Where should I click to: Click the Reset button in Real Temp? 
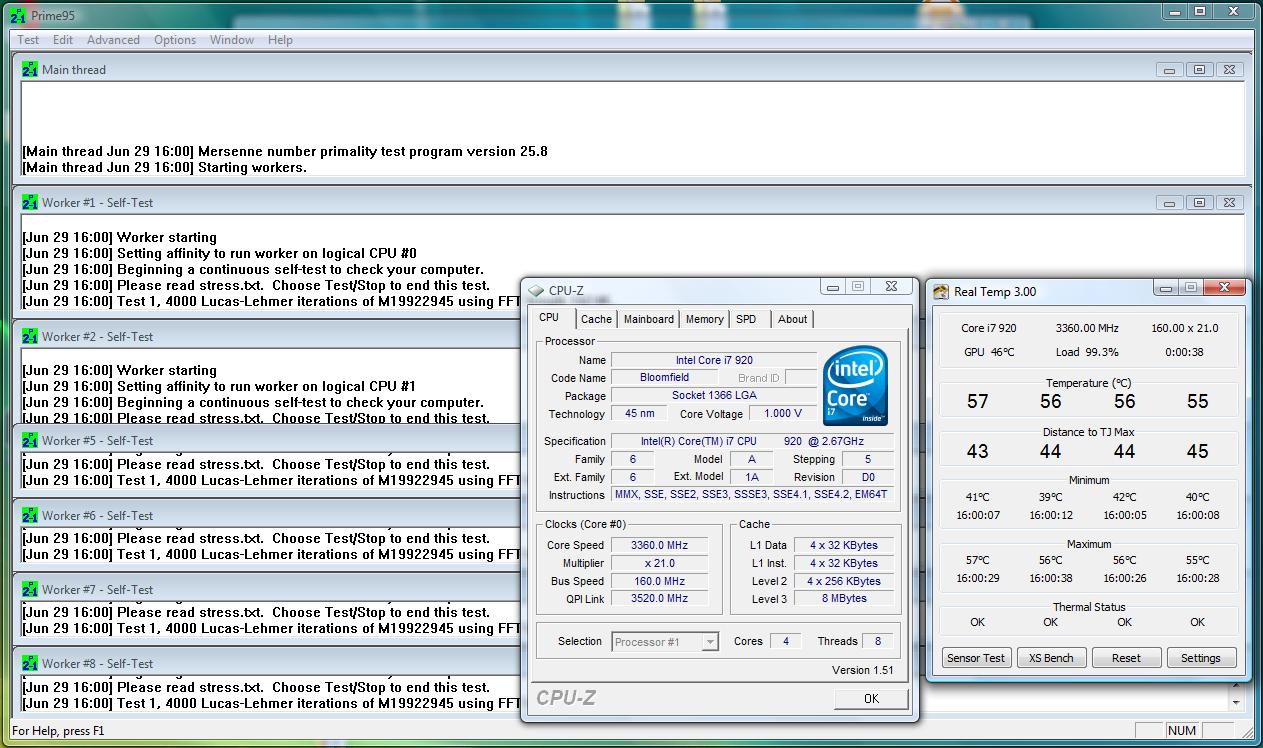[x=1126, y=658]
